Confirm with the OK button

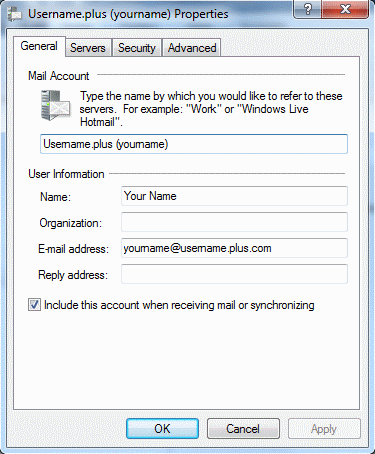162,429
